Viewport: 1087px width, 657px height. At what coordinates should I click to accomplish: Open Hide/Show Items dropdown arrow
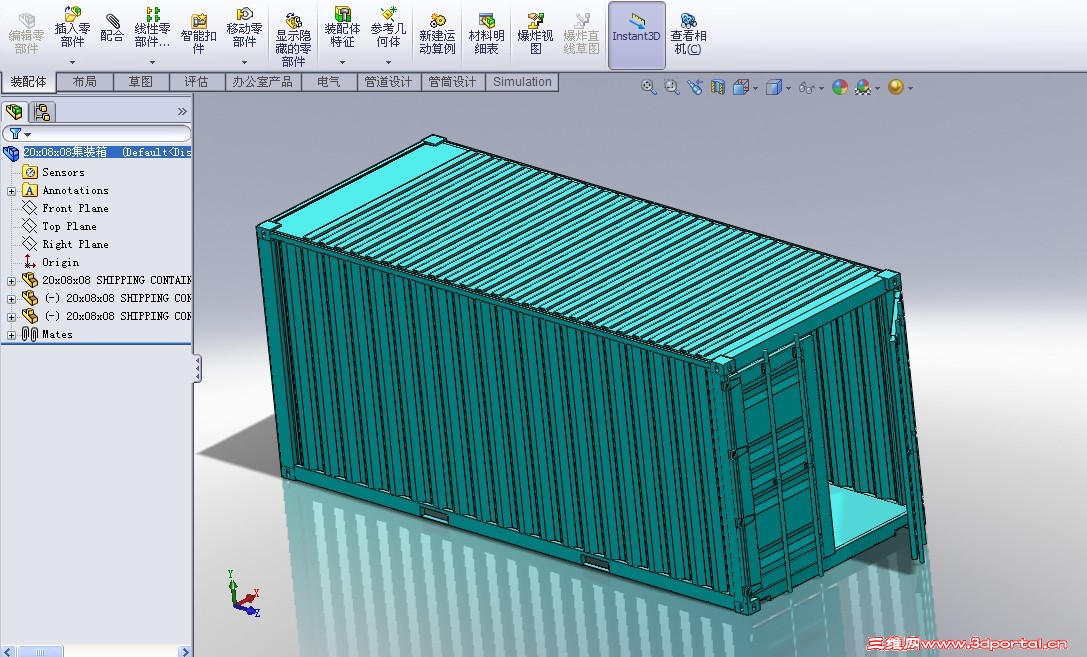pos(821,89)
